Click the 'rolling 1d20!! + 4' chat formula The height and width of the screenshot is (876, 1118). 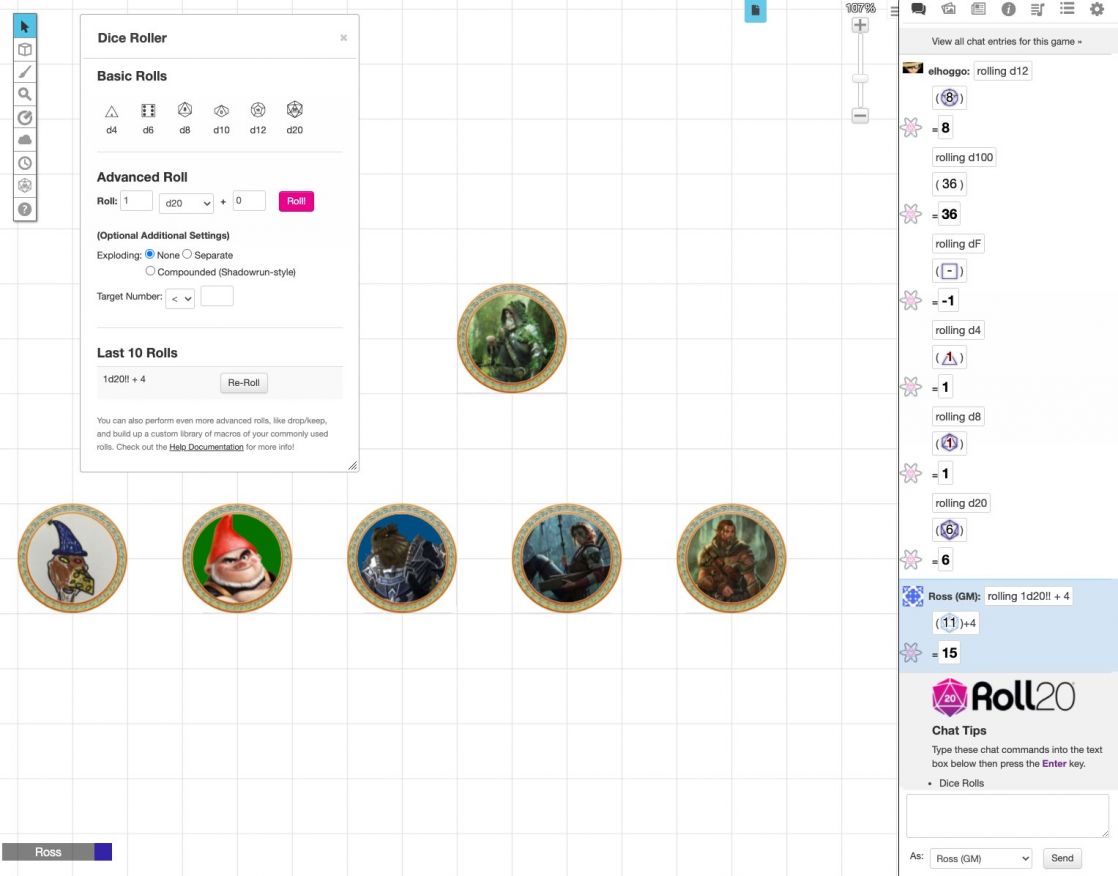(1028, 597)
